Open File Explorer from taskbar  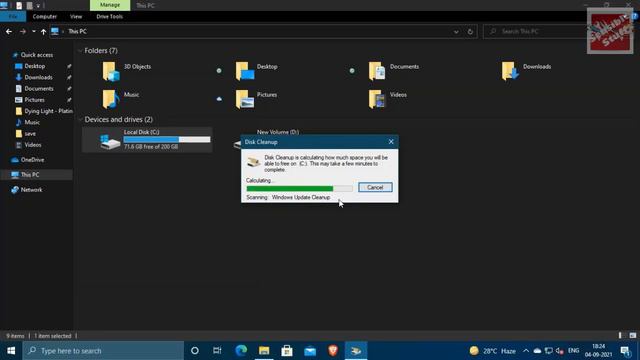point(264,351)
